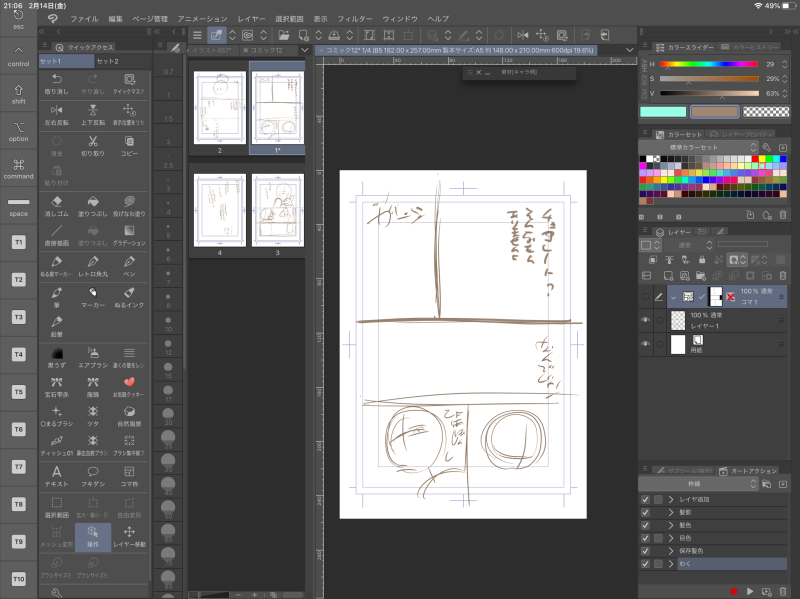Expand the わく auto action

671,564
